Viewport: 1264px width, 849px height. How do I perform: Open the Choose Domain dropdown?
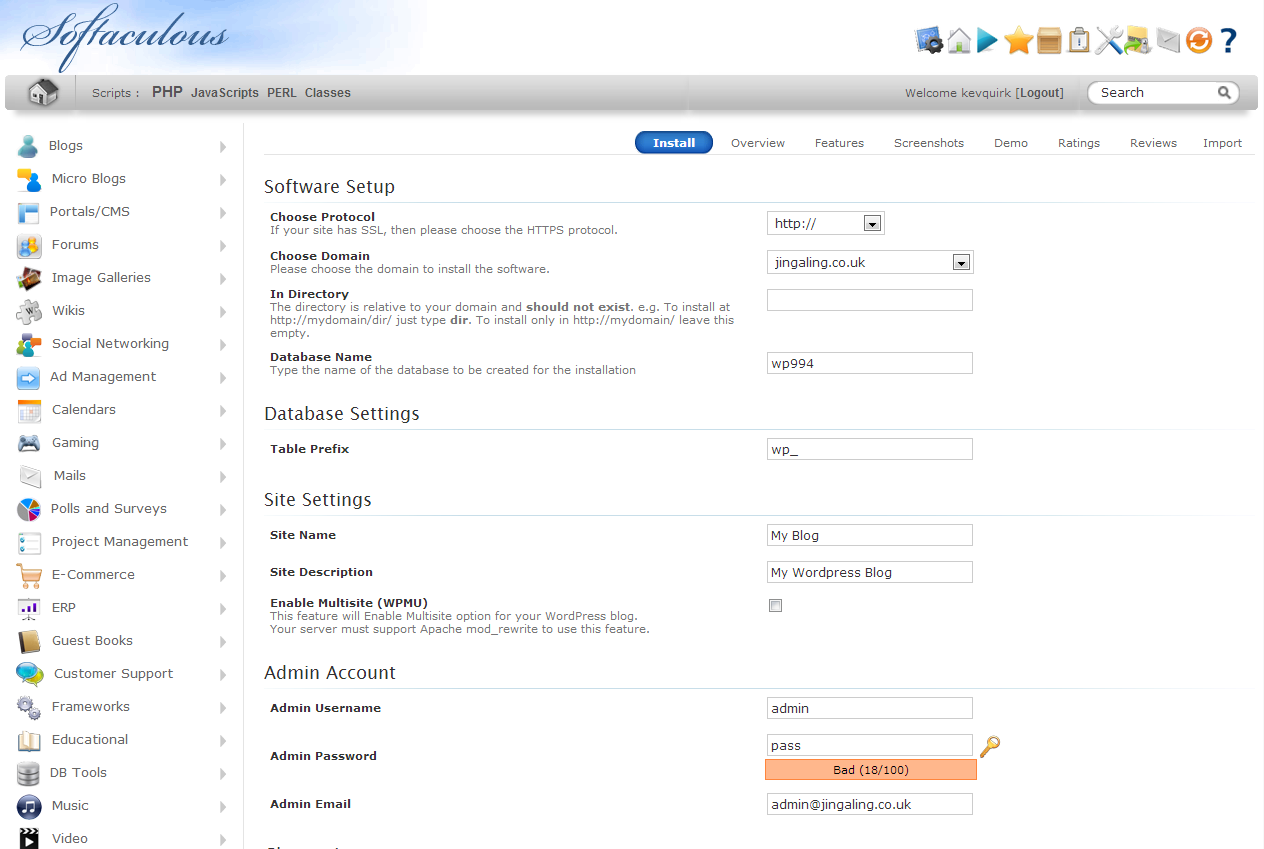coord(869,262)
